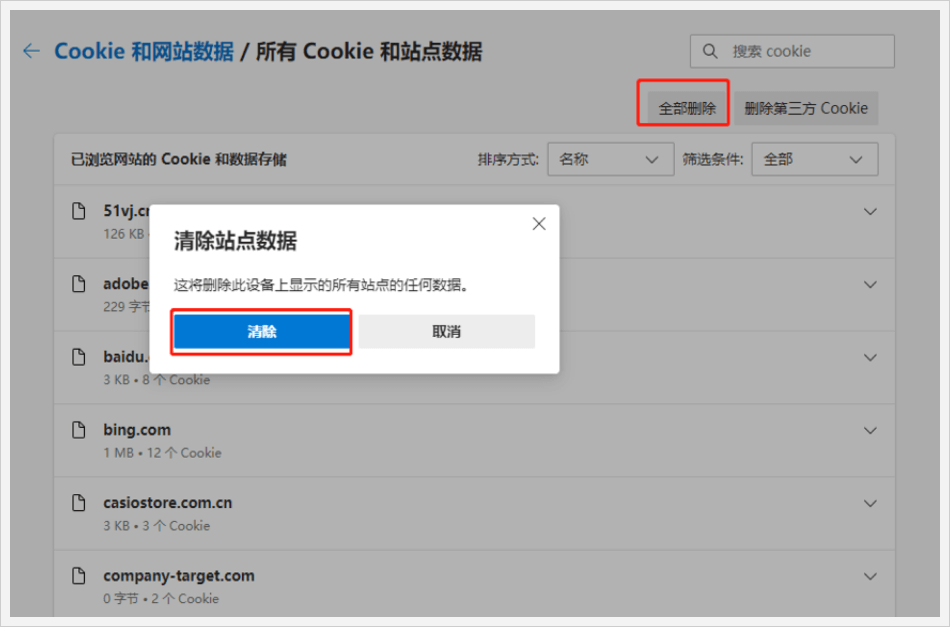Click the back arrow icon
Screen dimensions: 950x627
tap(32, 51)
